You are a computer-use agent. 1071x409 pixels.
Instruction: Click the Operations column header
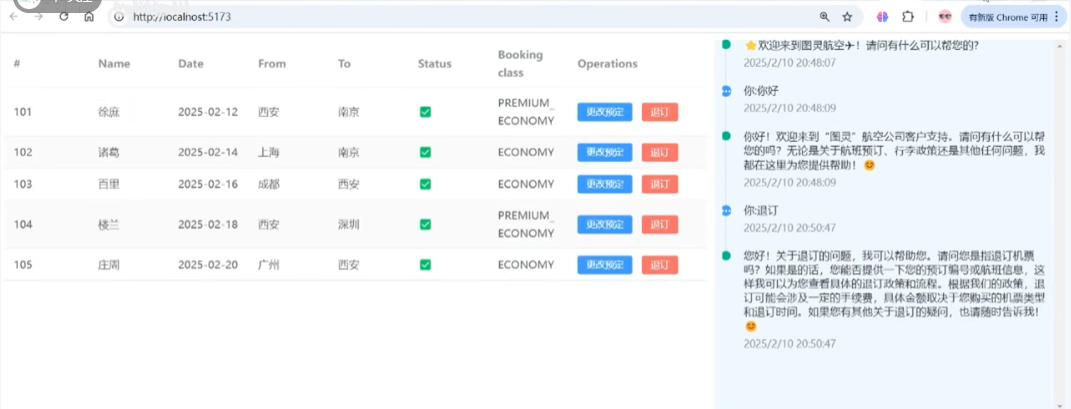(x=607, y=64)
